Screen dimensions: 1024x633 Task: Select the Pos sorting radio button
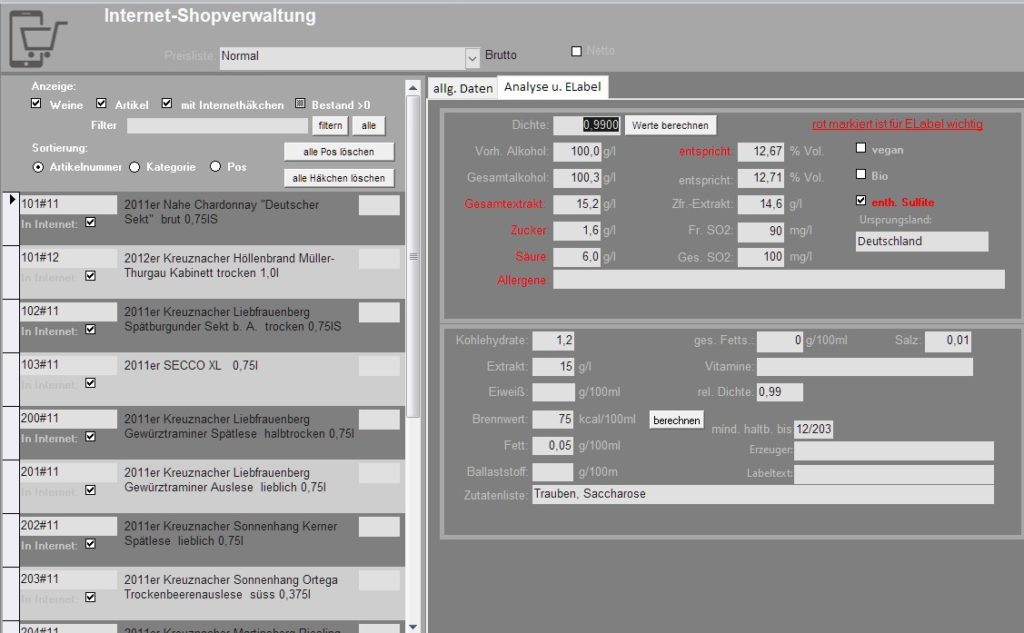[215, 167]
